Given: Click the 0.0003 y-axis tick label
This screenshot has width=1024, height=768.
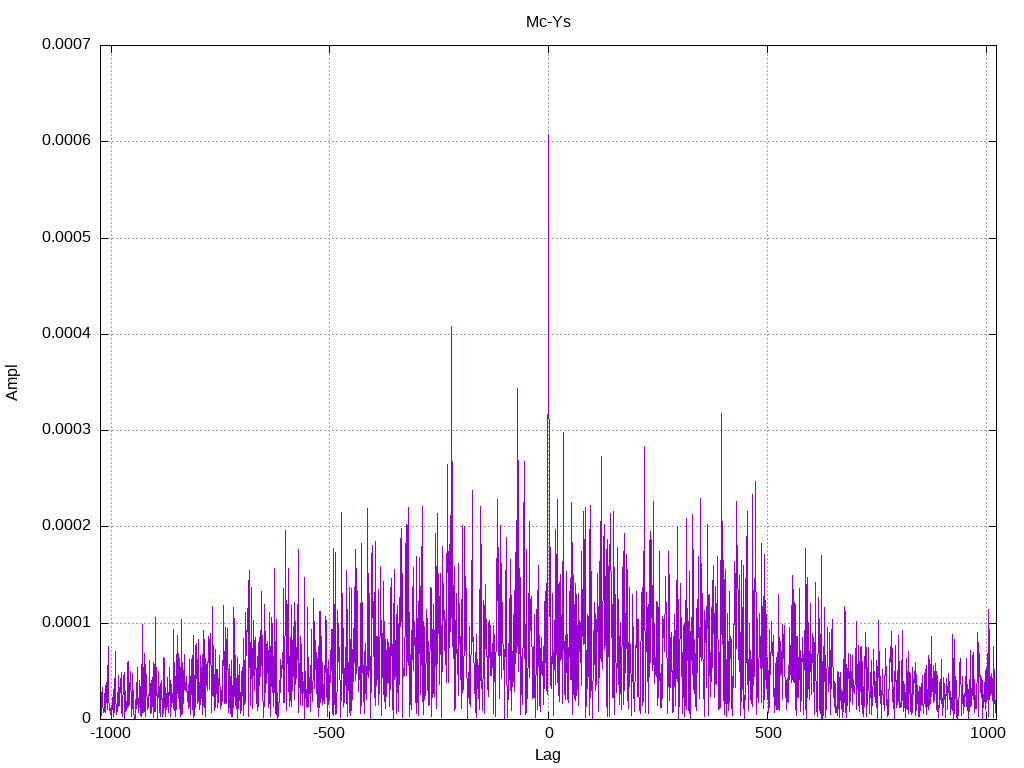Looking at the screenshot, I should pos(66,429).
